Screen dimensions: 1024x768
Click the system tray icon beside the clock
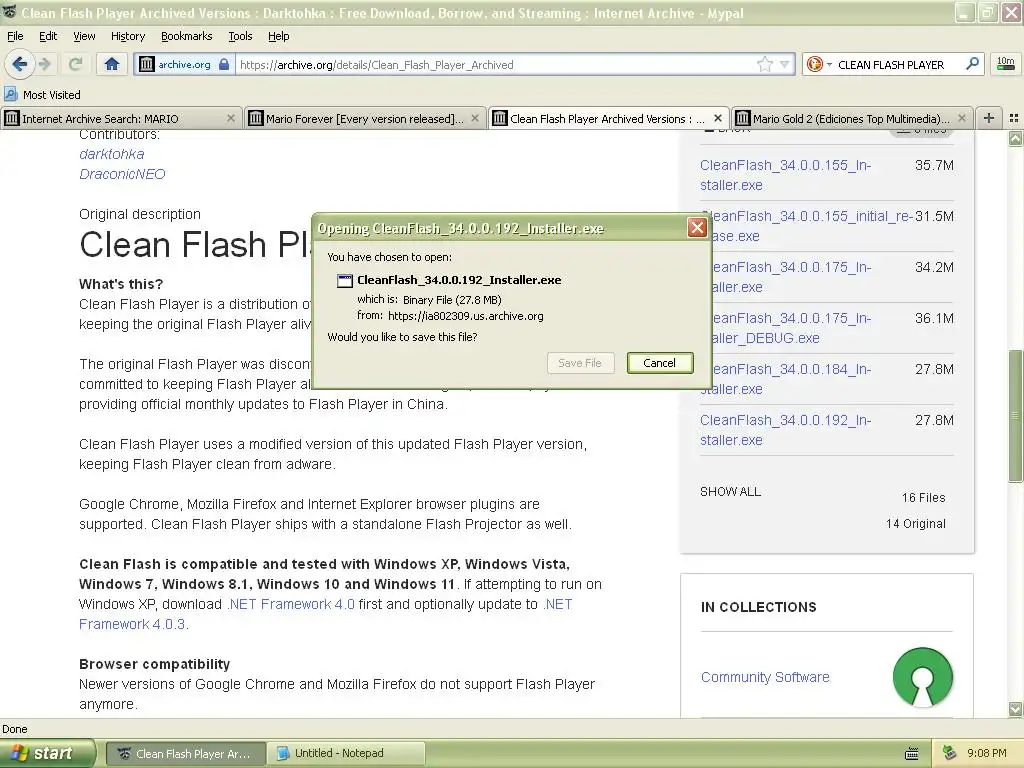pos(950,753)
